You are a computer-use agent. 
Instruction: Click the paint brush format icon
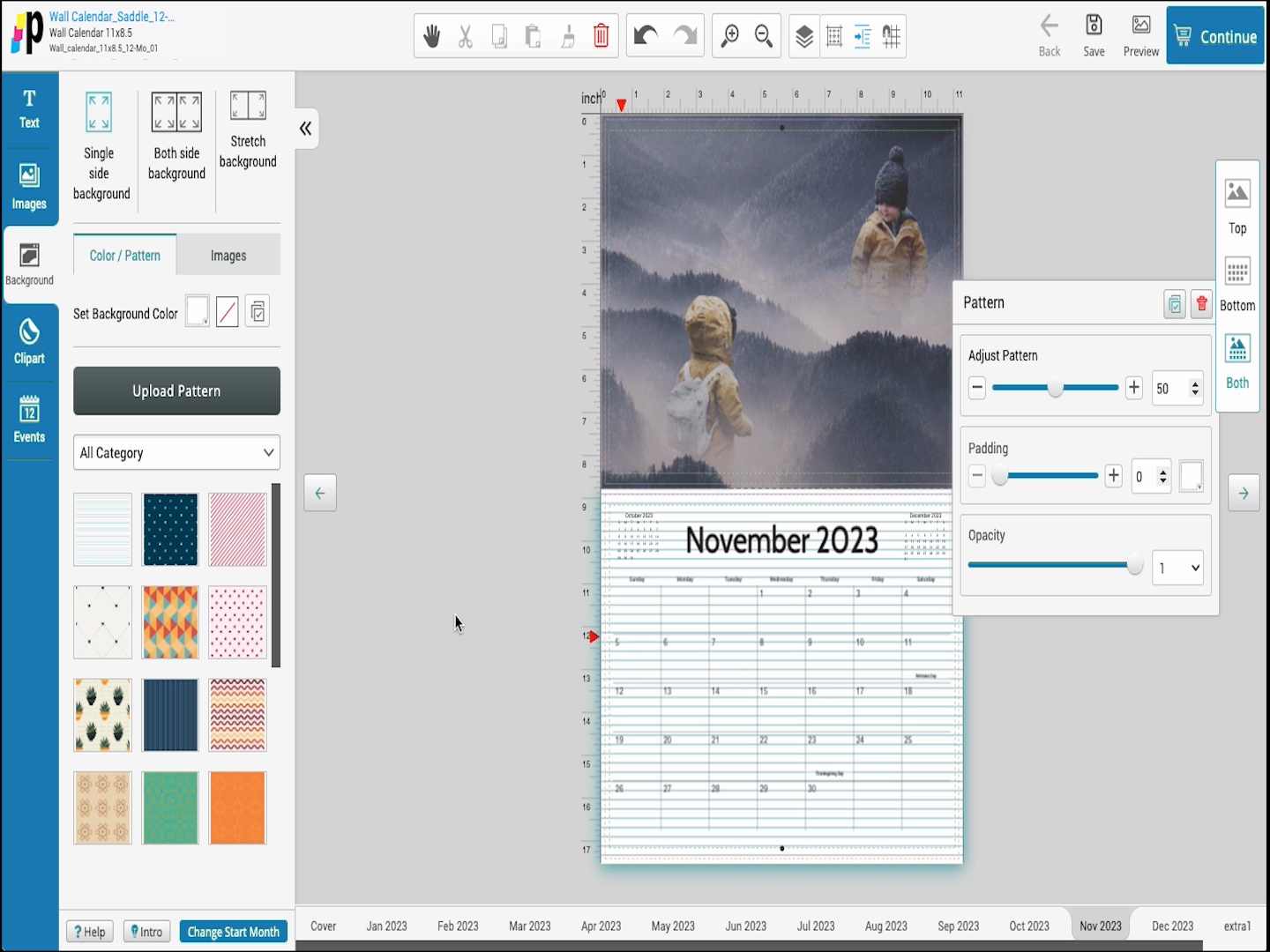point(568,36)
